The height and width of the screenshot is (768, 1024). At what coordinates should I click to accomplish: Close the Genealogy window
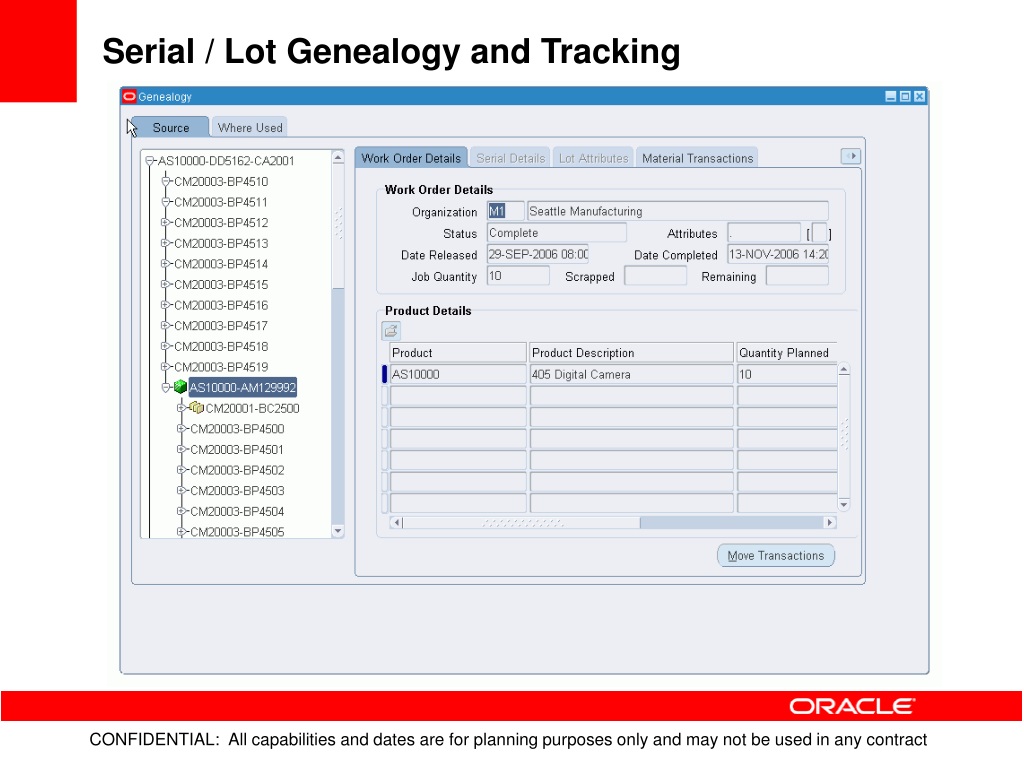[919, 97]
